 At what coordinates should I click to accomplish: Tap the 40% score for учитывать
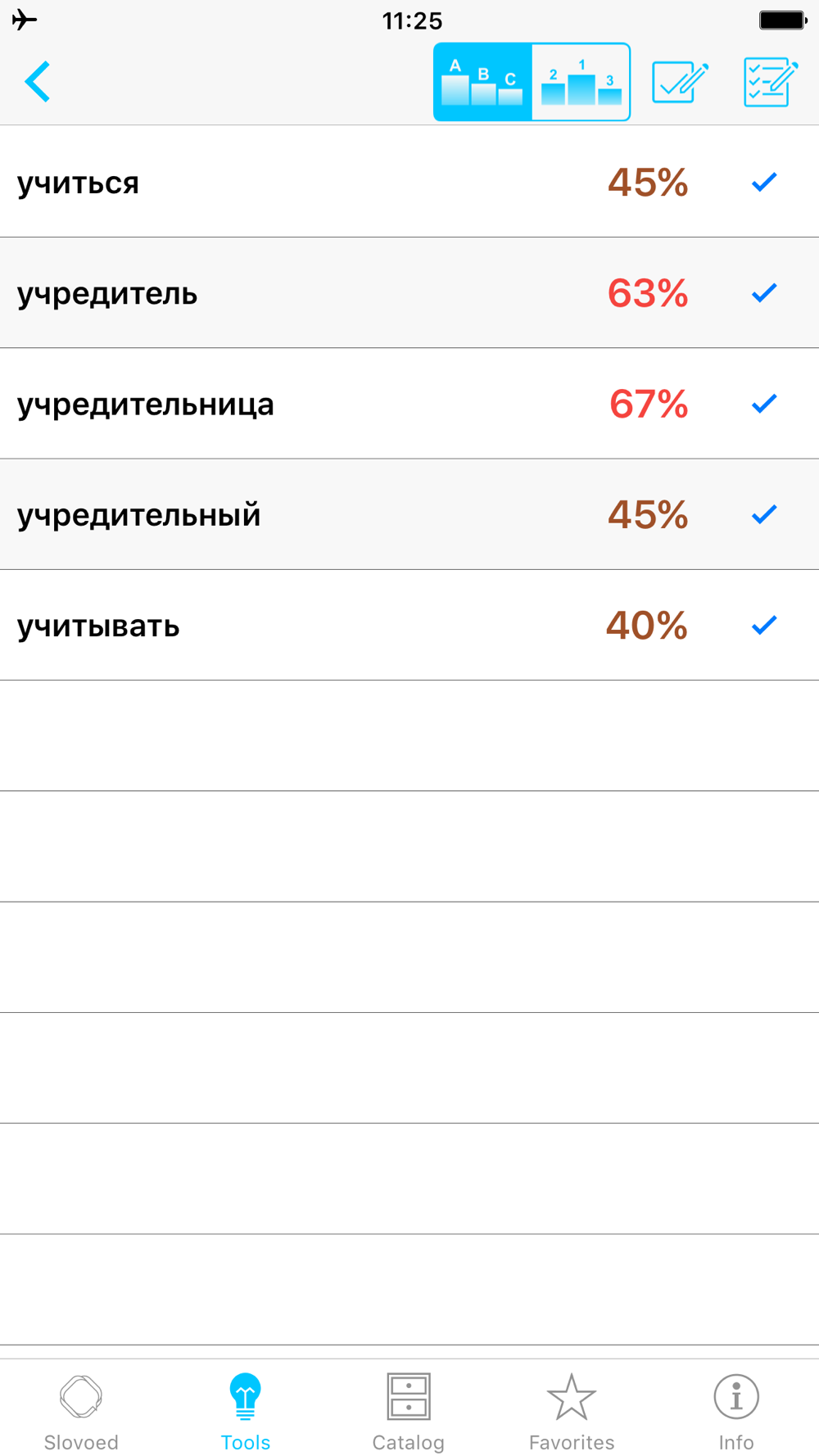click(646, 626)
